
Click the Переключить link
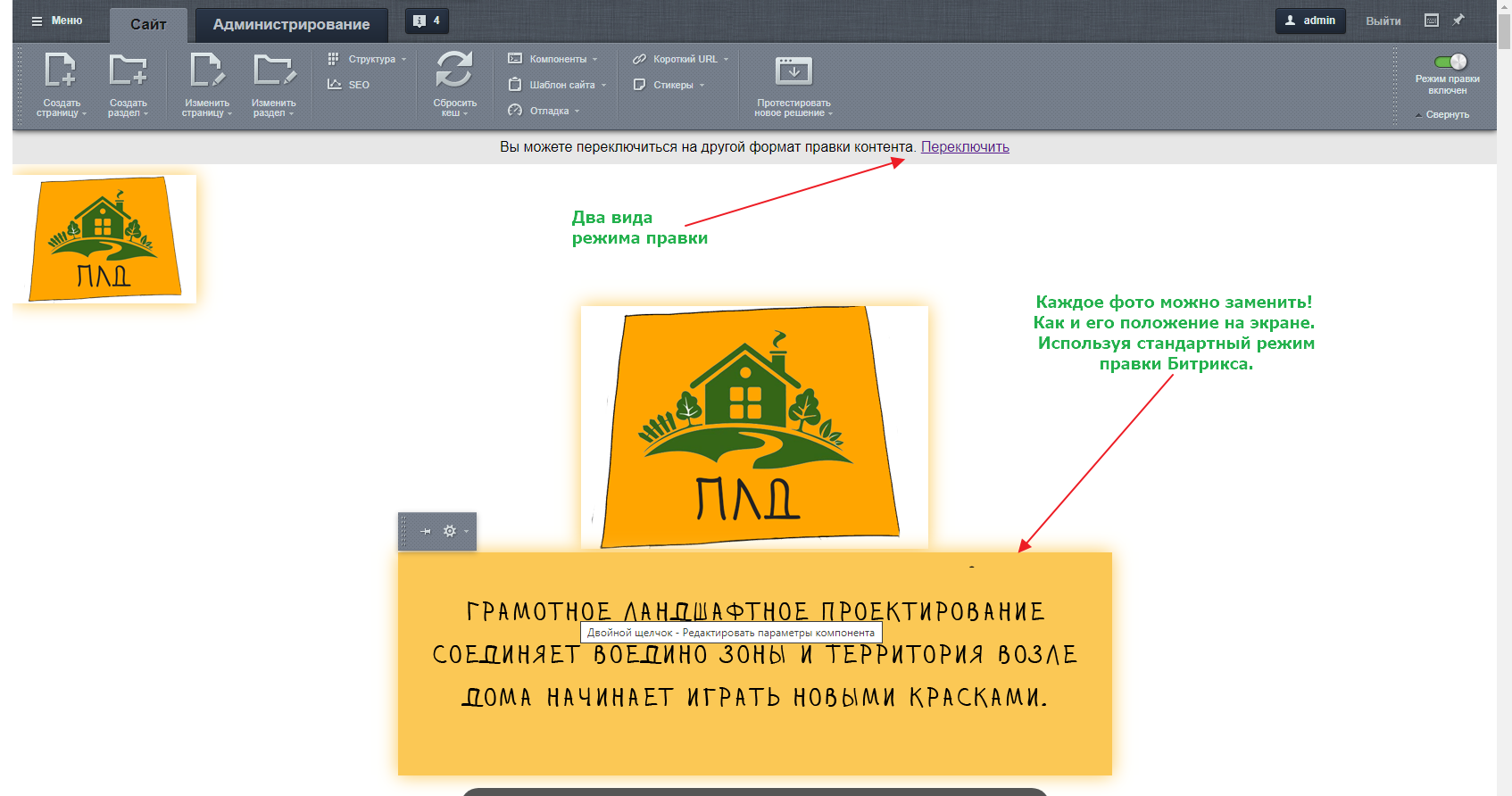pyautogui.click(x=964, y=147)
